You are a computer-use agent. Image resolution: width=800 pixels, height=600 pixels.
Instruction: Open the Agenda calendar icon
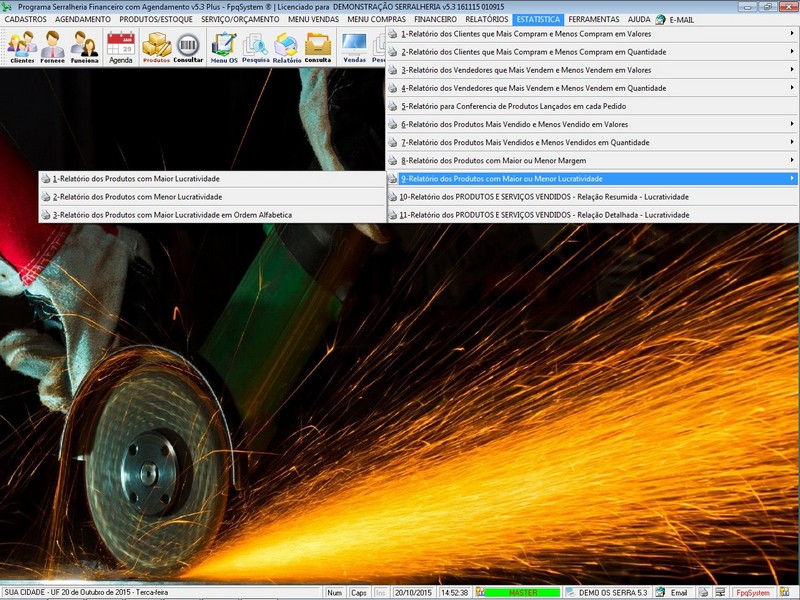120,46
